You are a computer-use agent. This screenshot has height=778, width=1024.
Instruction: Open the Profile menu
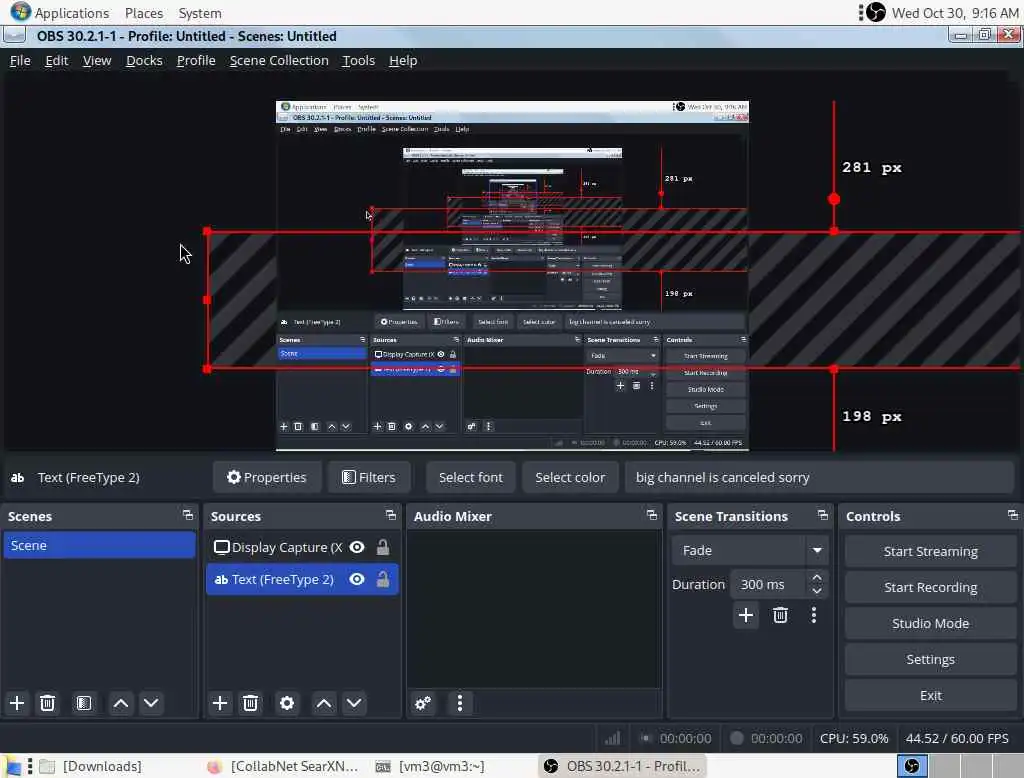click(x=196, y=61)
